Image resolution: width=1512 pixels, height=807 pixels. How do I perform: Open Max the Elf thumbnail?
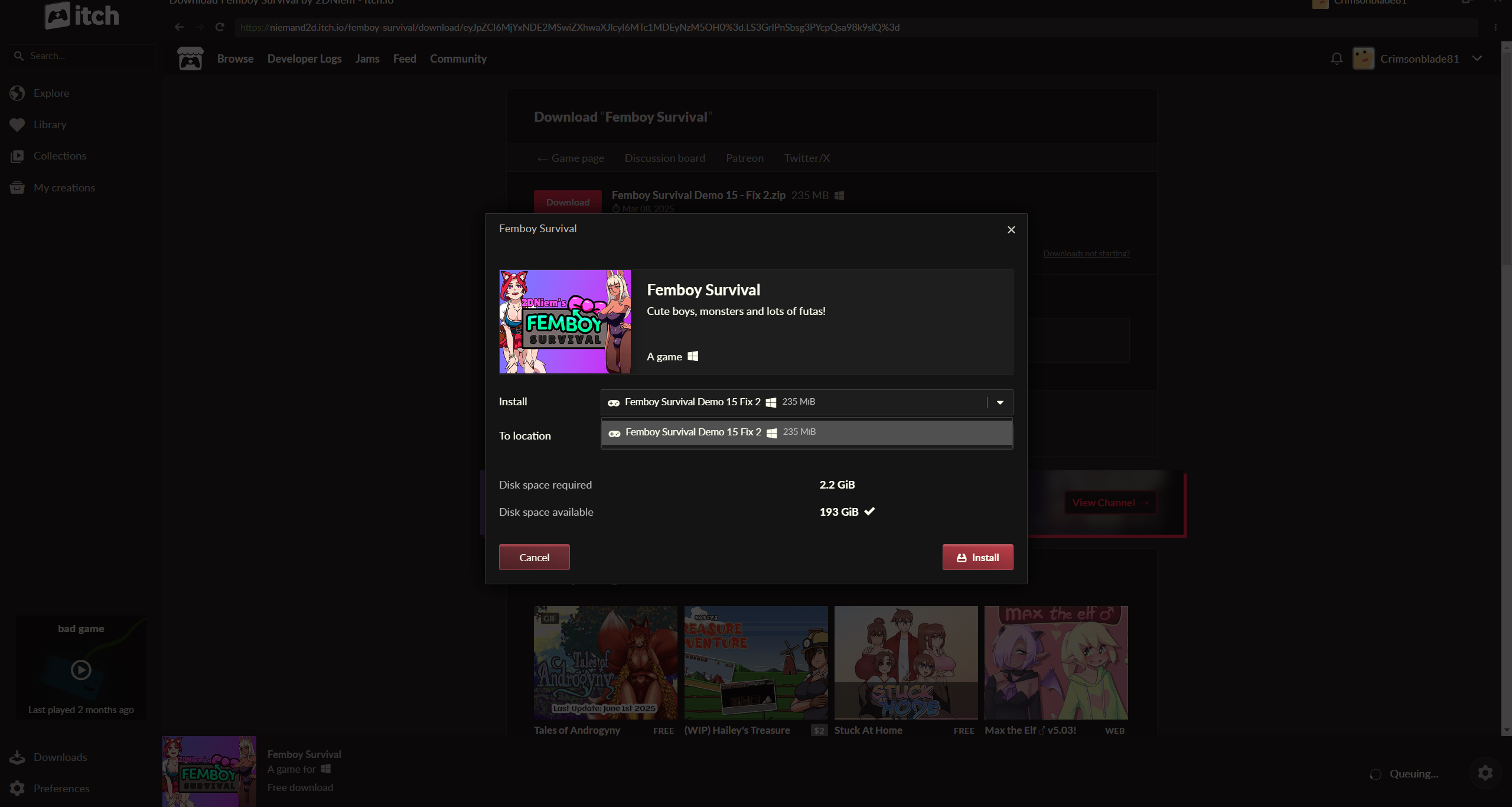coord(1056,663)
